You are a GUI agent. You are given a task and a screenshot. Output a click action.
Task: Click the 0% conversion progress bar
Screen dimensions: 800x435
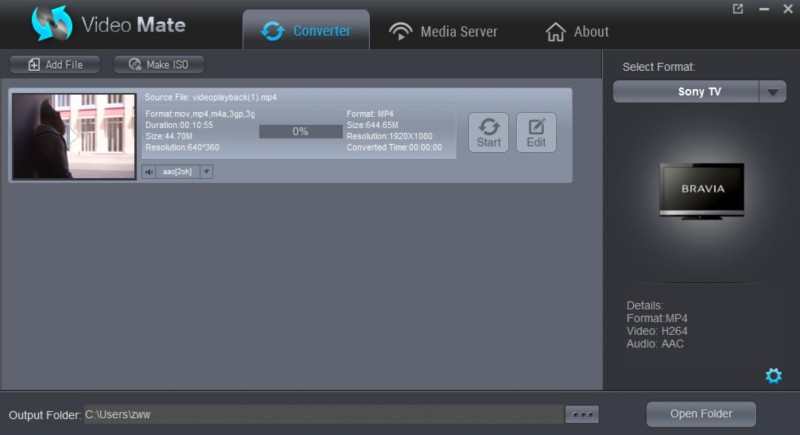pos(300,132)
